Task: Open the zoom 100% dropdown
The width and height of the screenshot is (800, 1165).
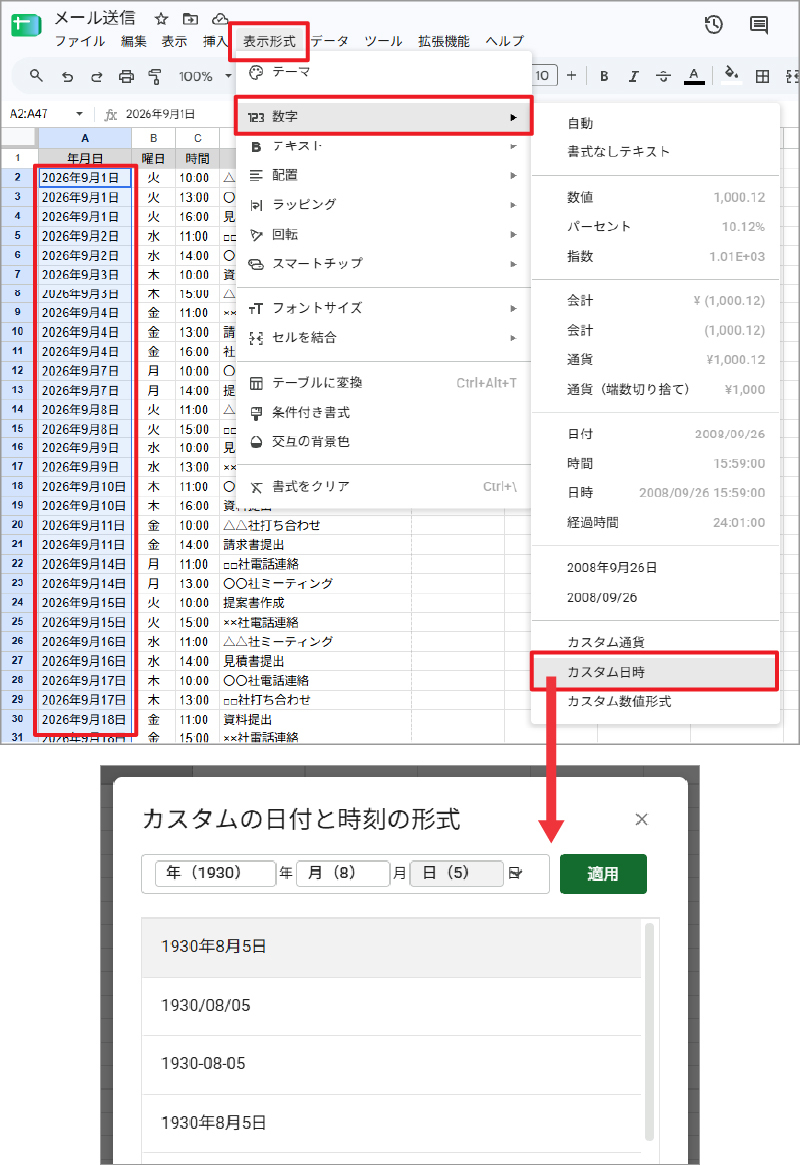Action: tap(205, 76)
